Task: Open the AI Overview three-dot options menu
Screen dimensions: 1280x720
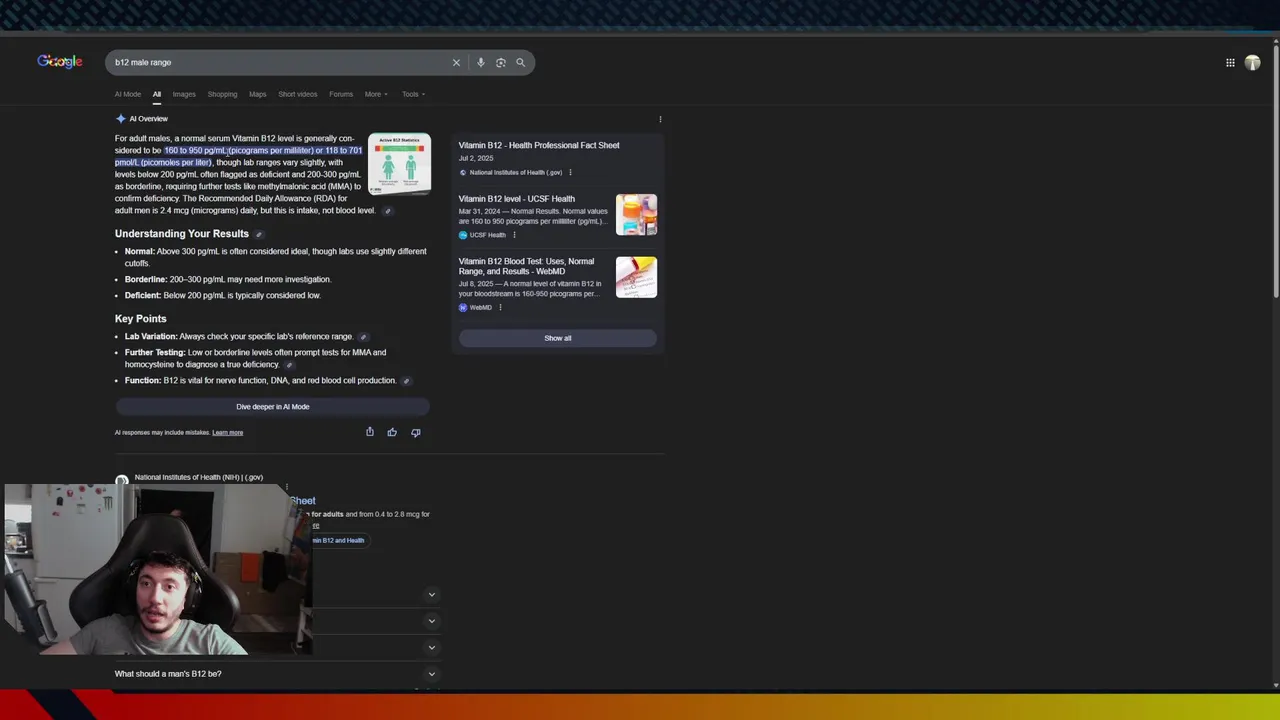Action: (x=660, y=119)
